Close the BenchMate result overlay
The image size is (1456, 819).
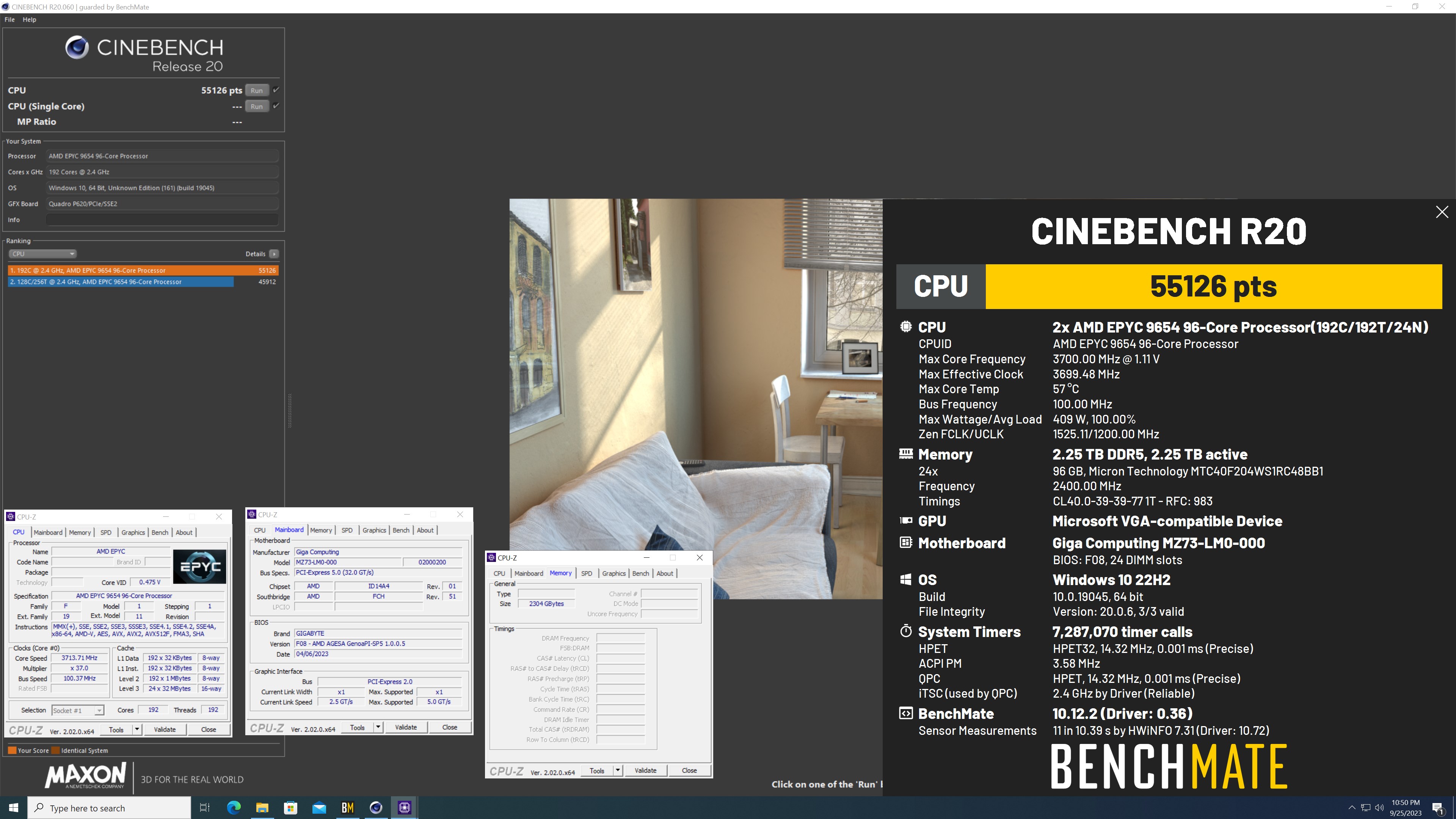(1442, 212)
